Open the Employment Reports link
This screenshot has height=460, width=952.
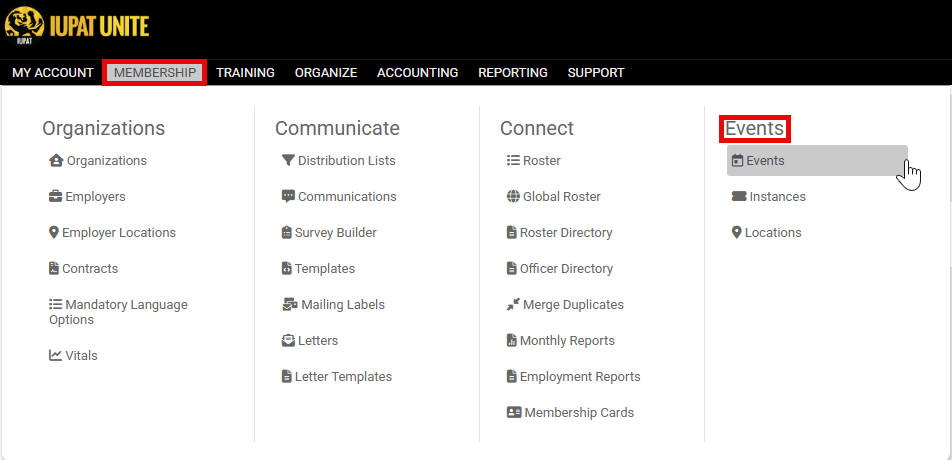580,376
